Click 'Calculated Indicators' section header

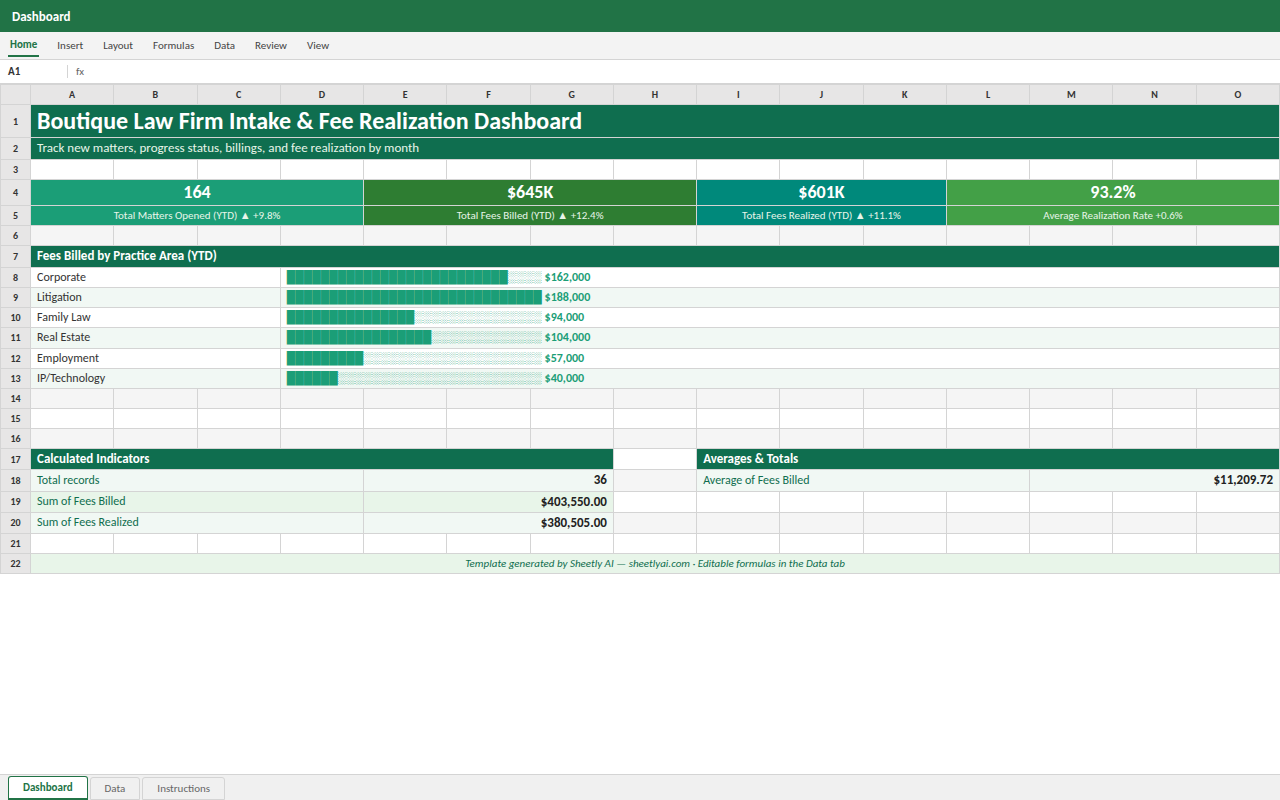coord(322,459)
